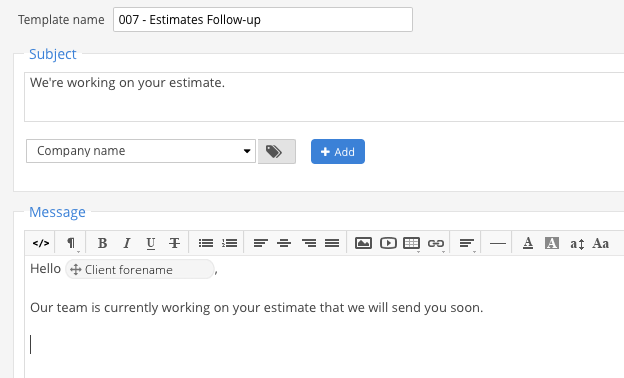624x378 pixels.
Task: Toggle HTML source code view
Action: 41,243
